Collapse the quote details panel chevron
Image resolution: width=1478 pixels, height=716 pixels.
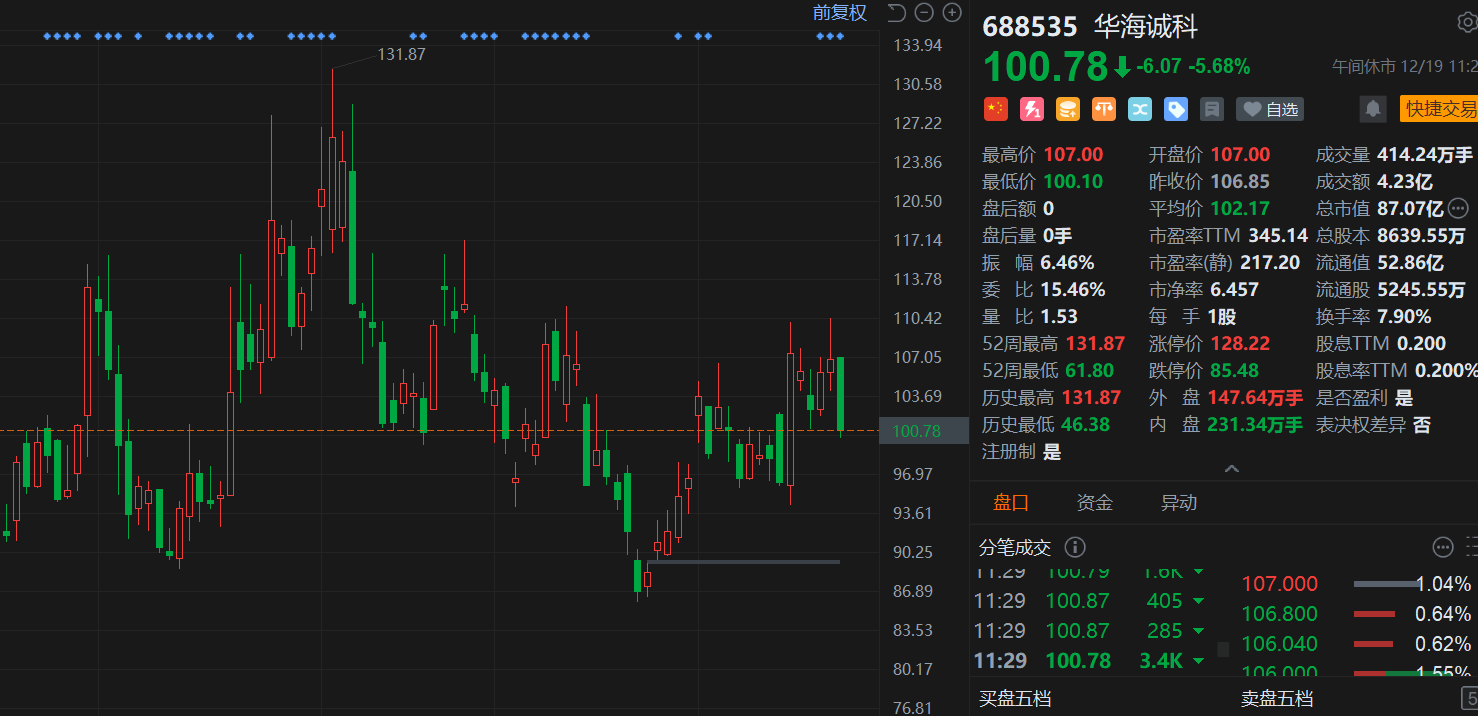point(1231,469)
